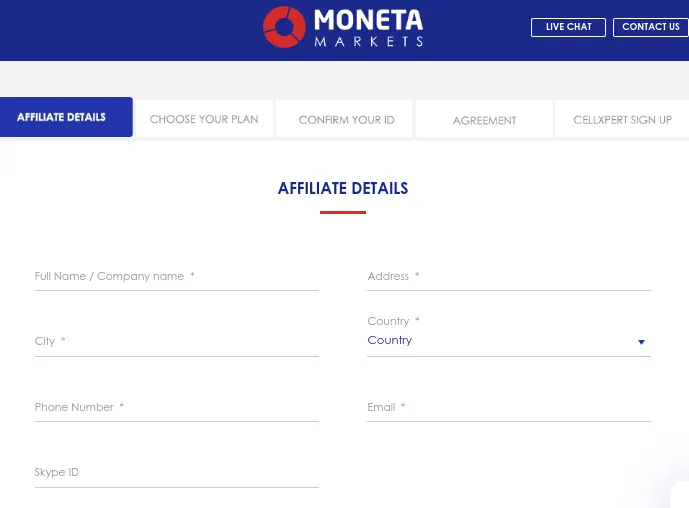Go to the Confirm Your ID tab
689x508 pixels.
point(346,120)
